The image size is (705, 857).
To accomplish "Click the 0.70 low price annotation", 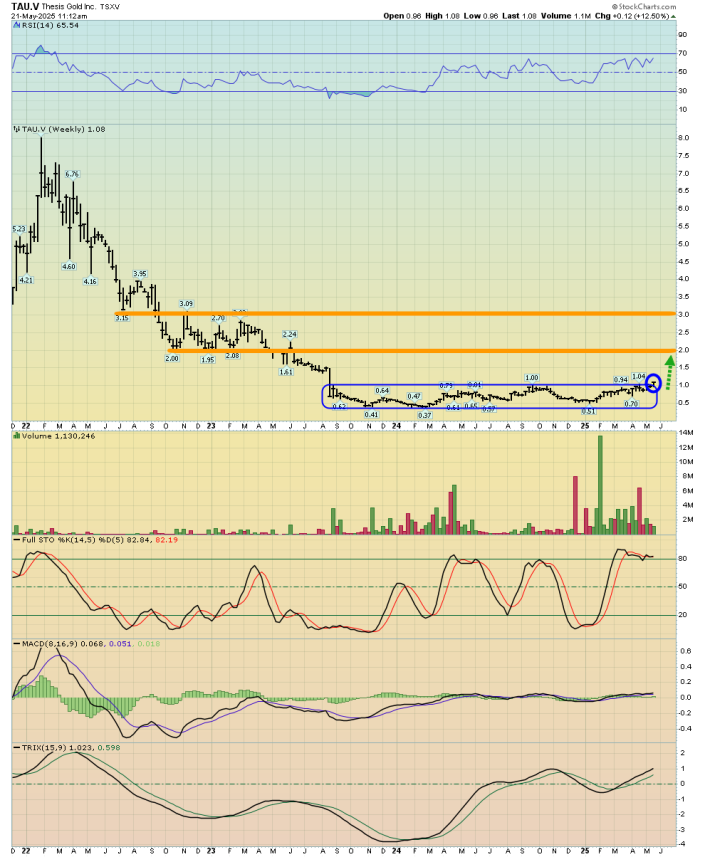I will pyautogui.click(x=631, y=404).
